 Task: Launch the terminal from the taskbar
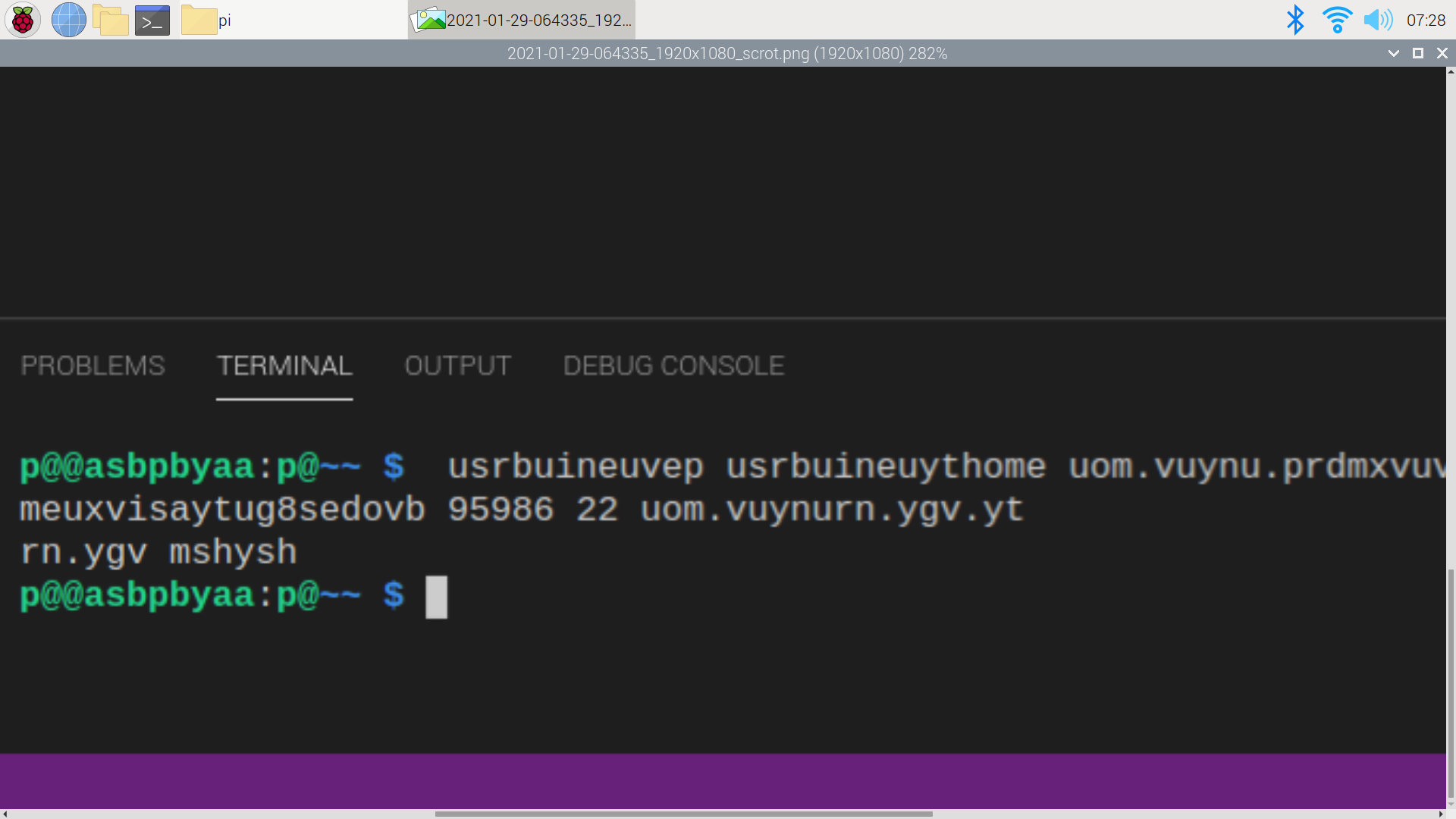(152, 20)
